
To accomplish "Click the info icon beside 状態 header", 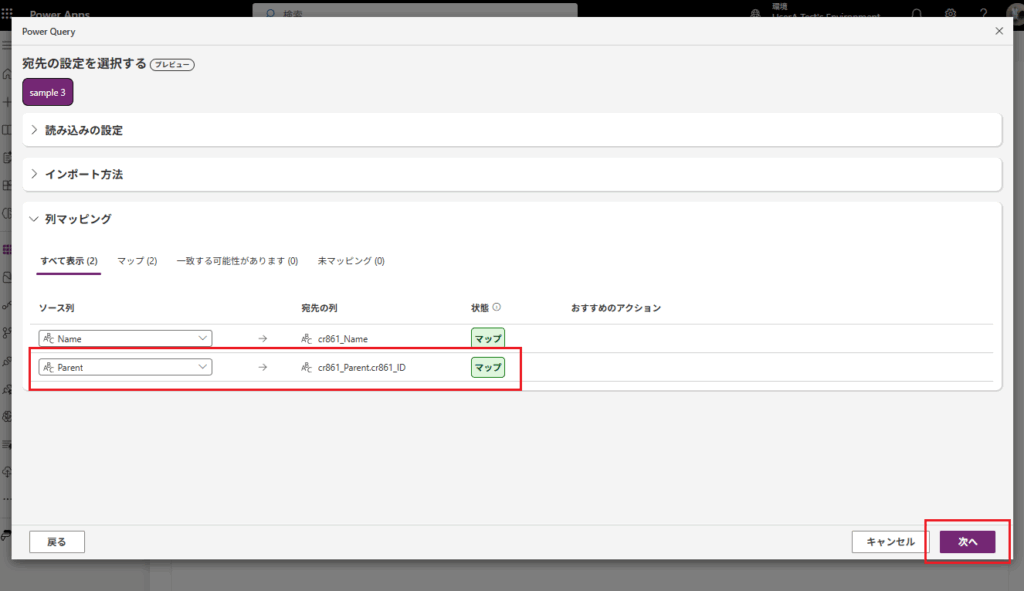I will click(497, 308).
